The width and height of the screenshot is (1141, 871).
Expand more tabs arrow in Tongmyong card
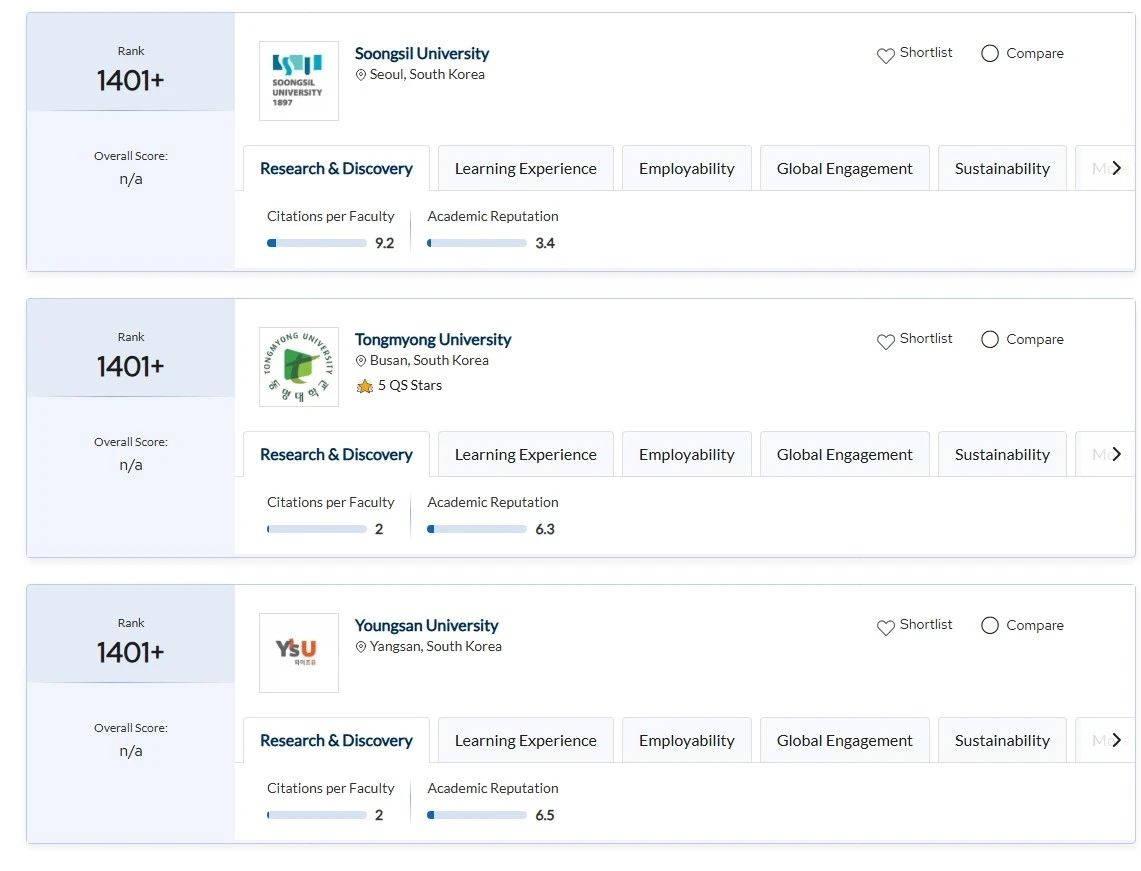1117,454
